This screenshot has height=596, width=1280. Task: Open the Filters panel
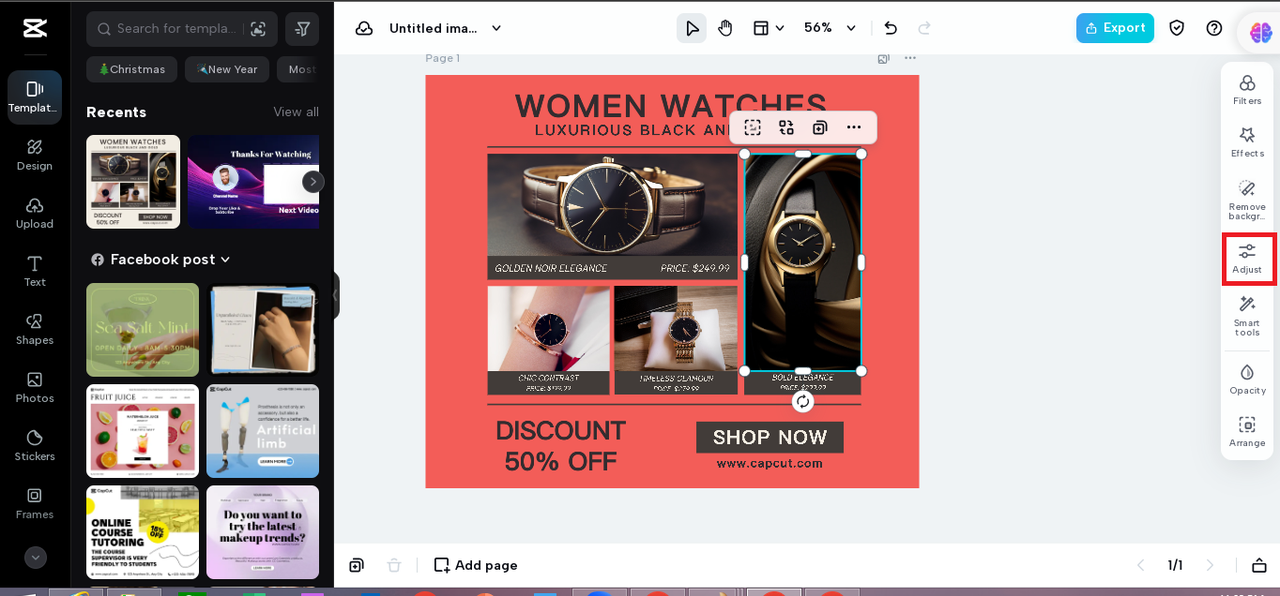pos(1247,89)
